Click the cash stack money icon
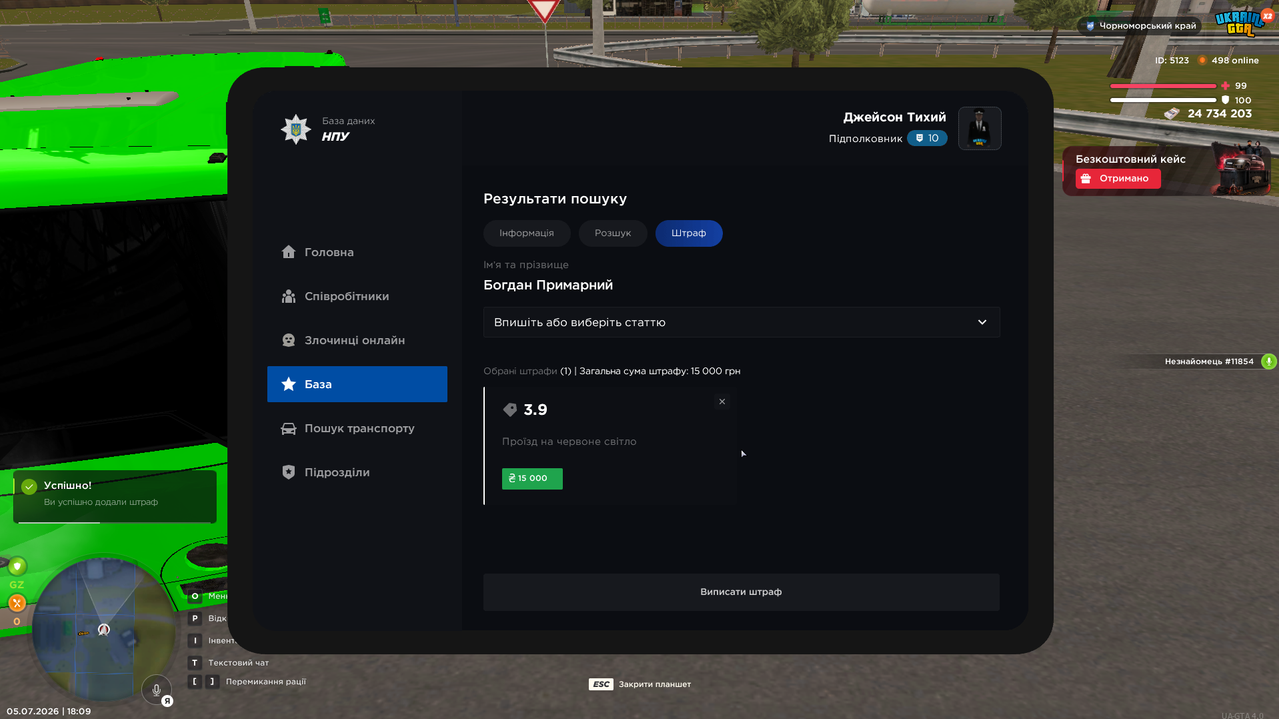The image size is (1279, 719). tap(1172, 114)
